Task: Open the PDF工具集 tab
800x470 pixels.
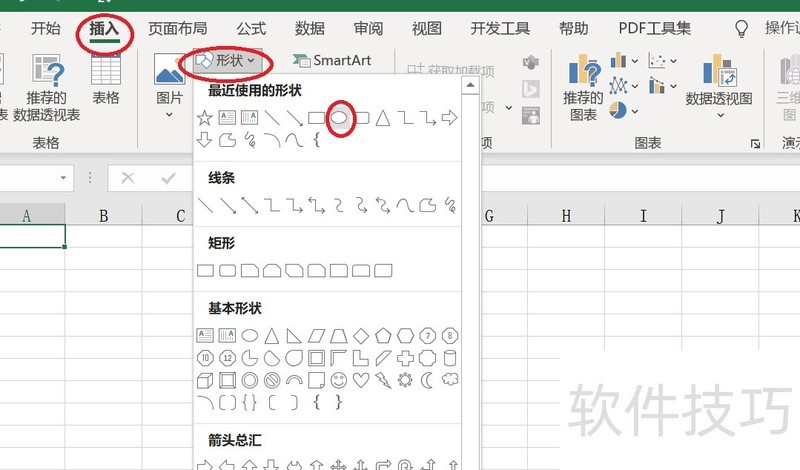Action: point(655,28)
